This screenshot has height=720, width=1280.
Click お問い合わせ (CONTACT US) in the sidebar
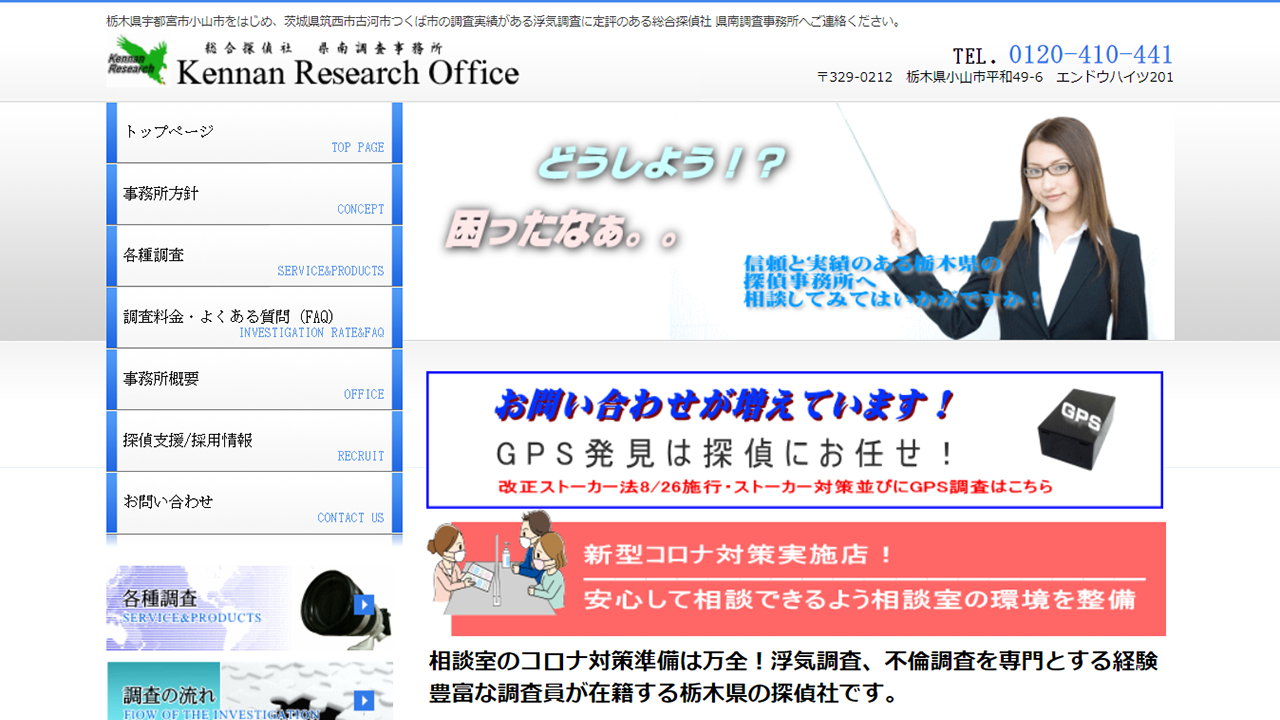[x=253, y=502]
